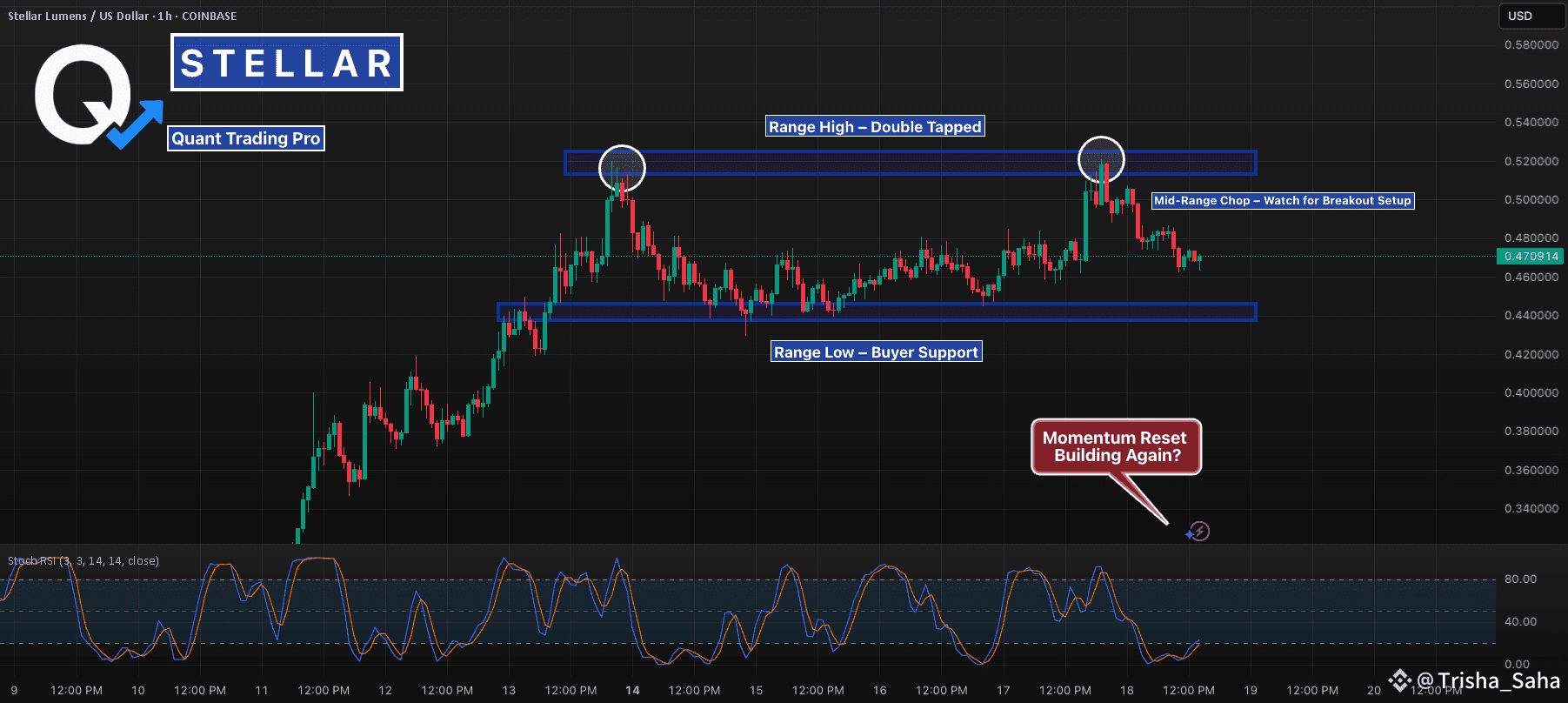Click the 80.00 Stoch RSI scale value
Screen dimensions: 1568x703
click(x=1520, y=579)
